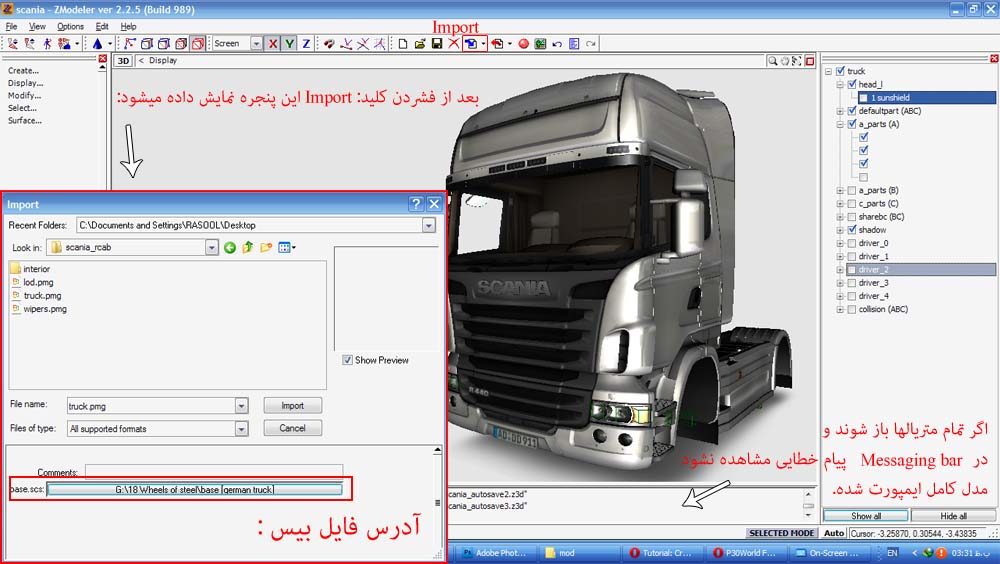The height and width of the screenshot is (564, 1000).
Task: Check the driver_0 checkbox
Action: [852, 243]
